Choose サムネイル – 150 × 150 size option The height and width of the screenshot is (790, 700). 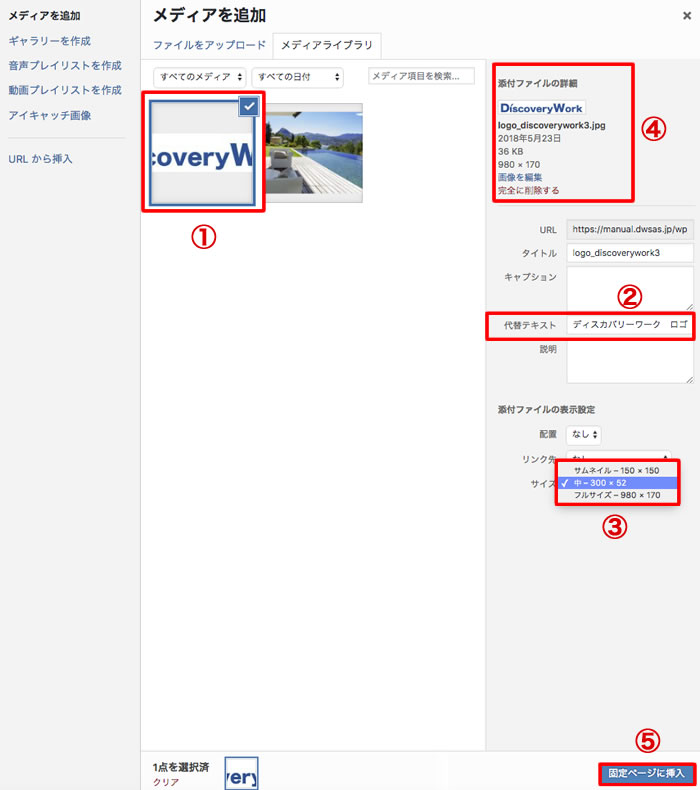click(616, 469)
